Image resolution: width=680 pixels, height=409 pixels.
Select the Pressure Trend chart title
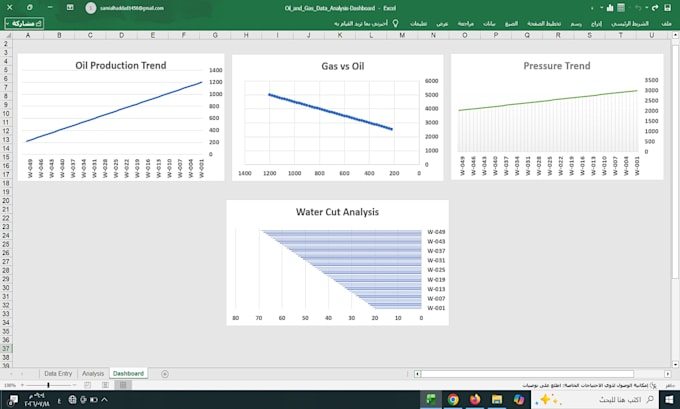(557, 66)
